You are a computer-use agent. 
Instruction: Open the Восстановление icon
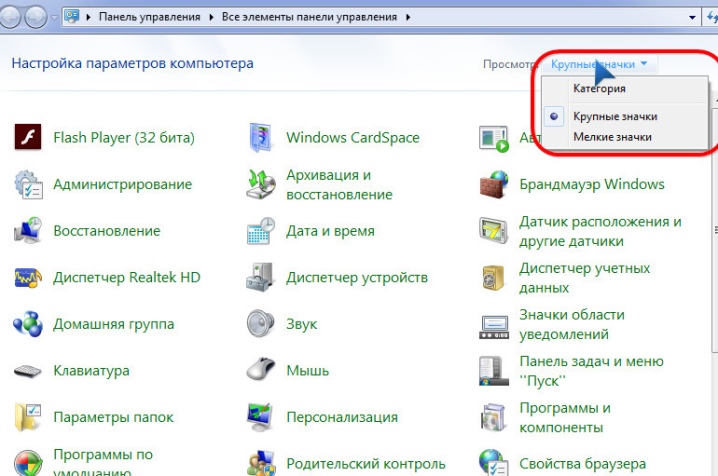(x=28, y=231)
